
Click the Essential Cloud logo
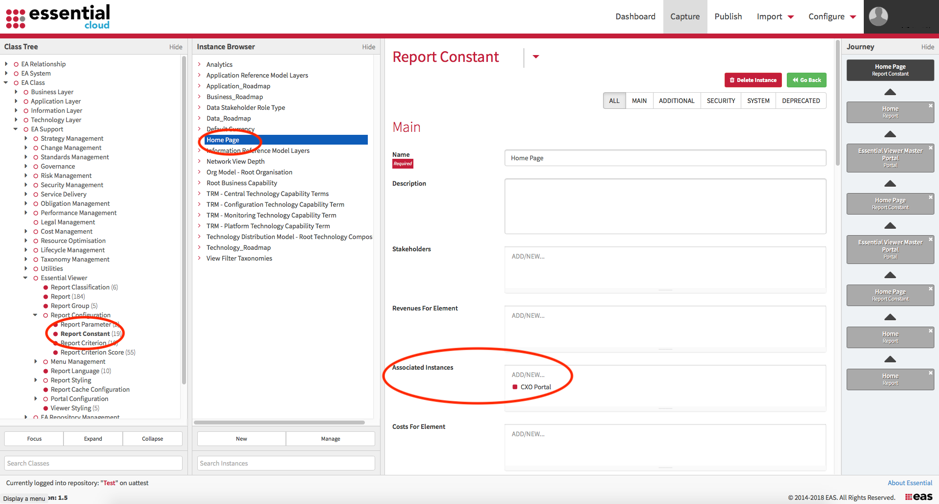(x=58, y=17)
